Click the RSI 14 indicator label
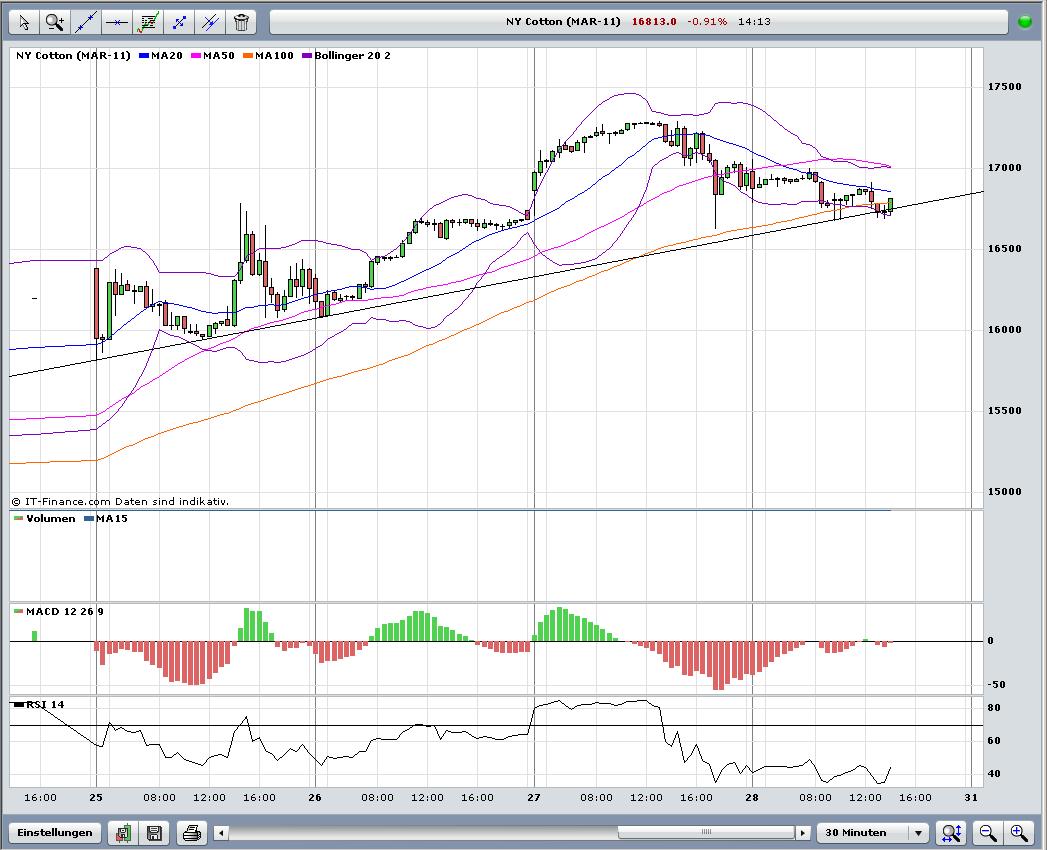 (44, 705)
